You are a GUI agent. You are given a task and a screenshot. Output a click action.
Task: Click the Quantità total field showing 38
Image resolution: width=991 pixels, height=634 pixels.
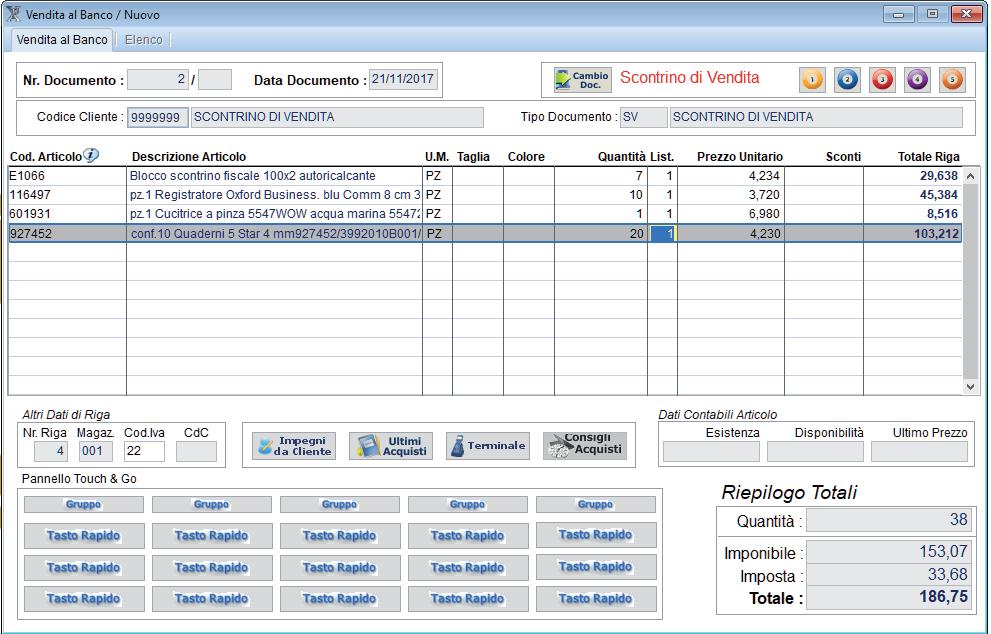coord(887,520)
